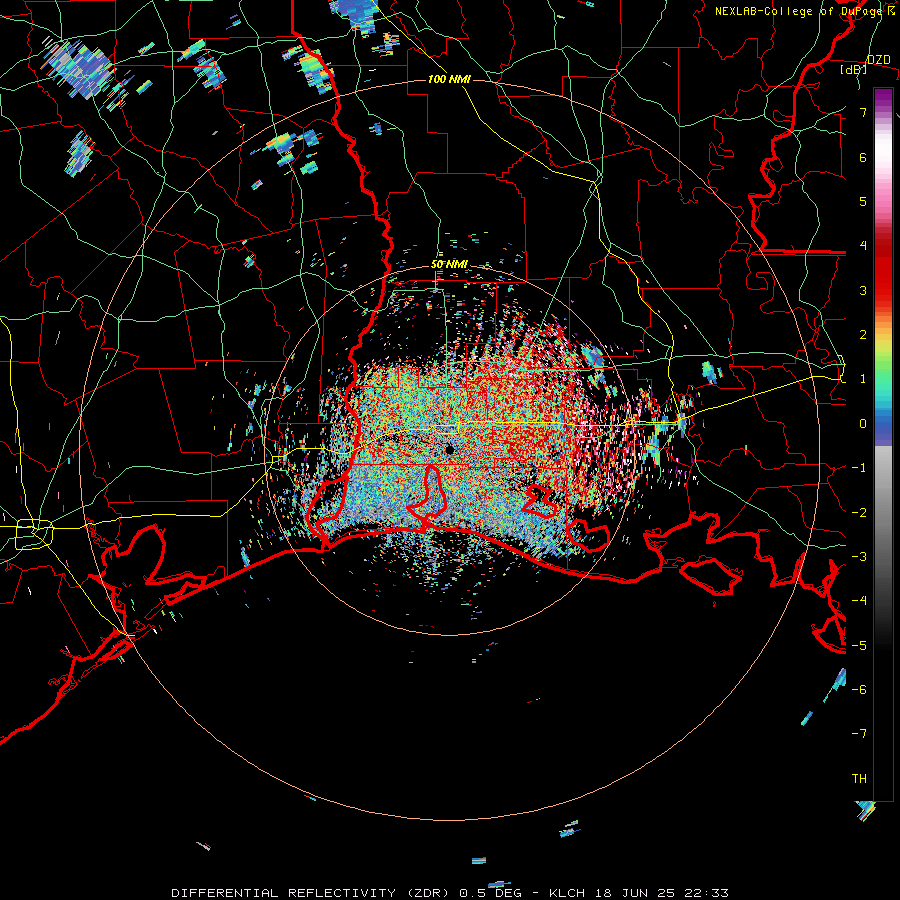Click the -6 value on color scale
This screenshot has height=900, width=900.
click(859, 690)
